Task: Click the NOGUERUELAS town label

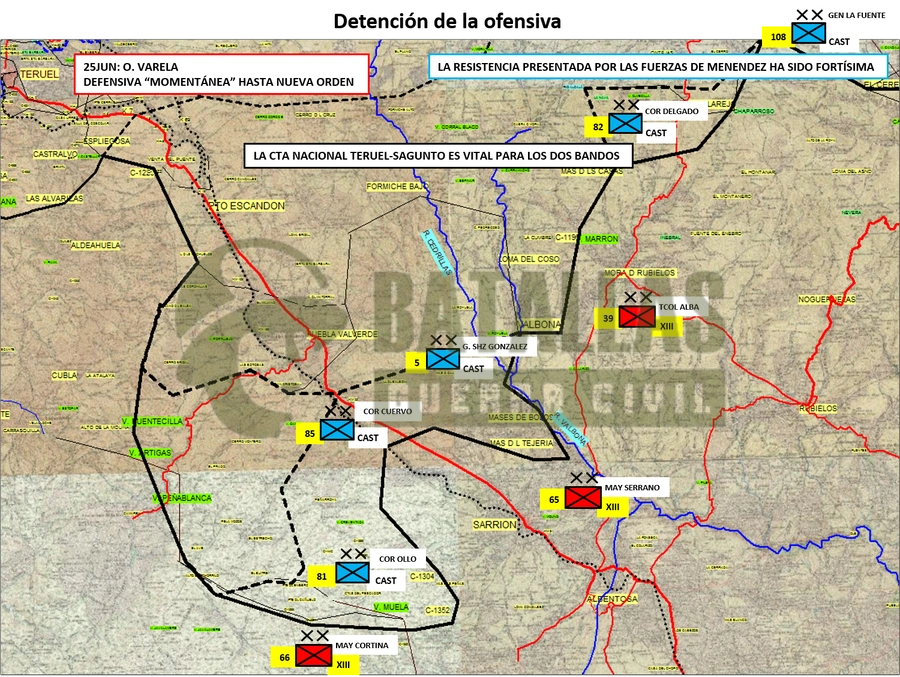Action: tap(827, 299)
